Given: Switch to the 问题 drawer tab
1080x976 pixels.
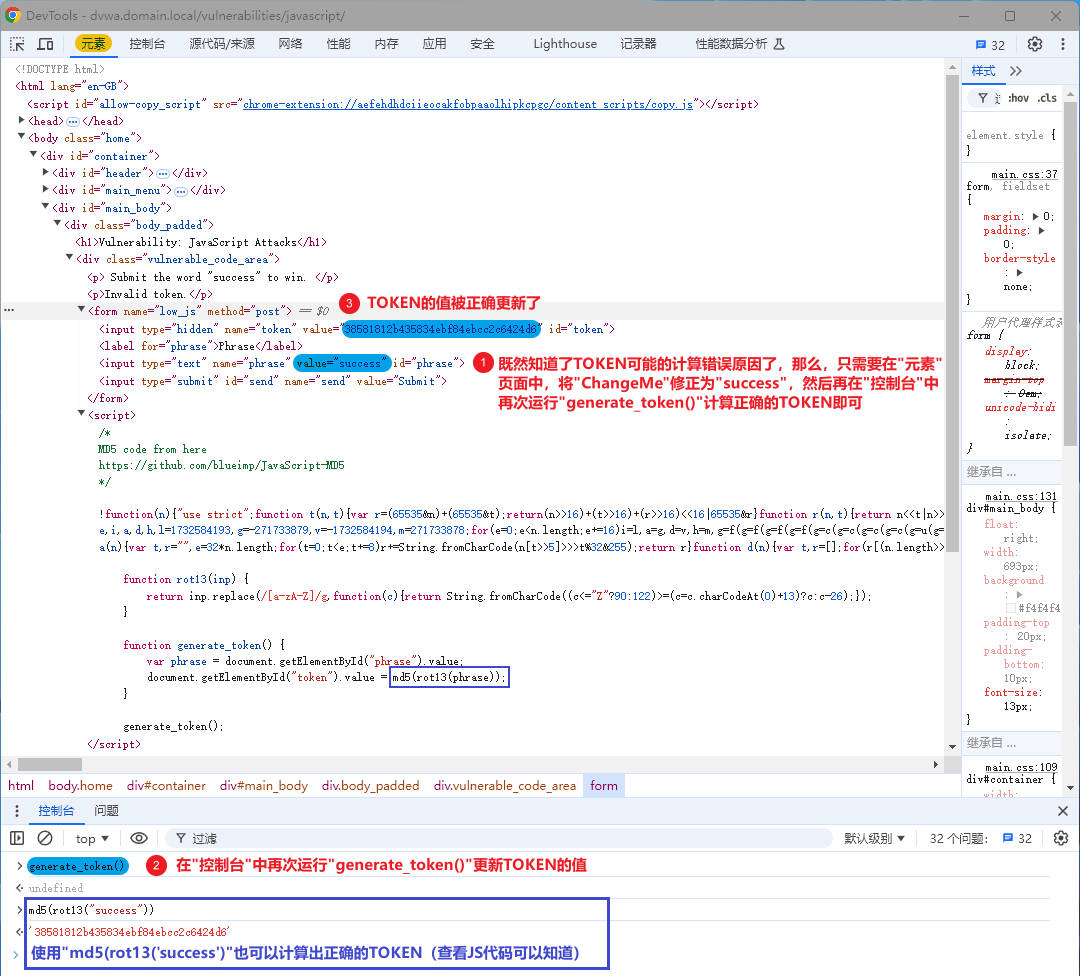Looking at the screenshot, I should 106,811.
